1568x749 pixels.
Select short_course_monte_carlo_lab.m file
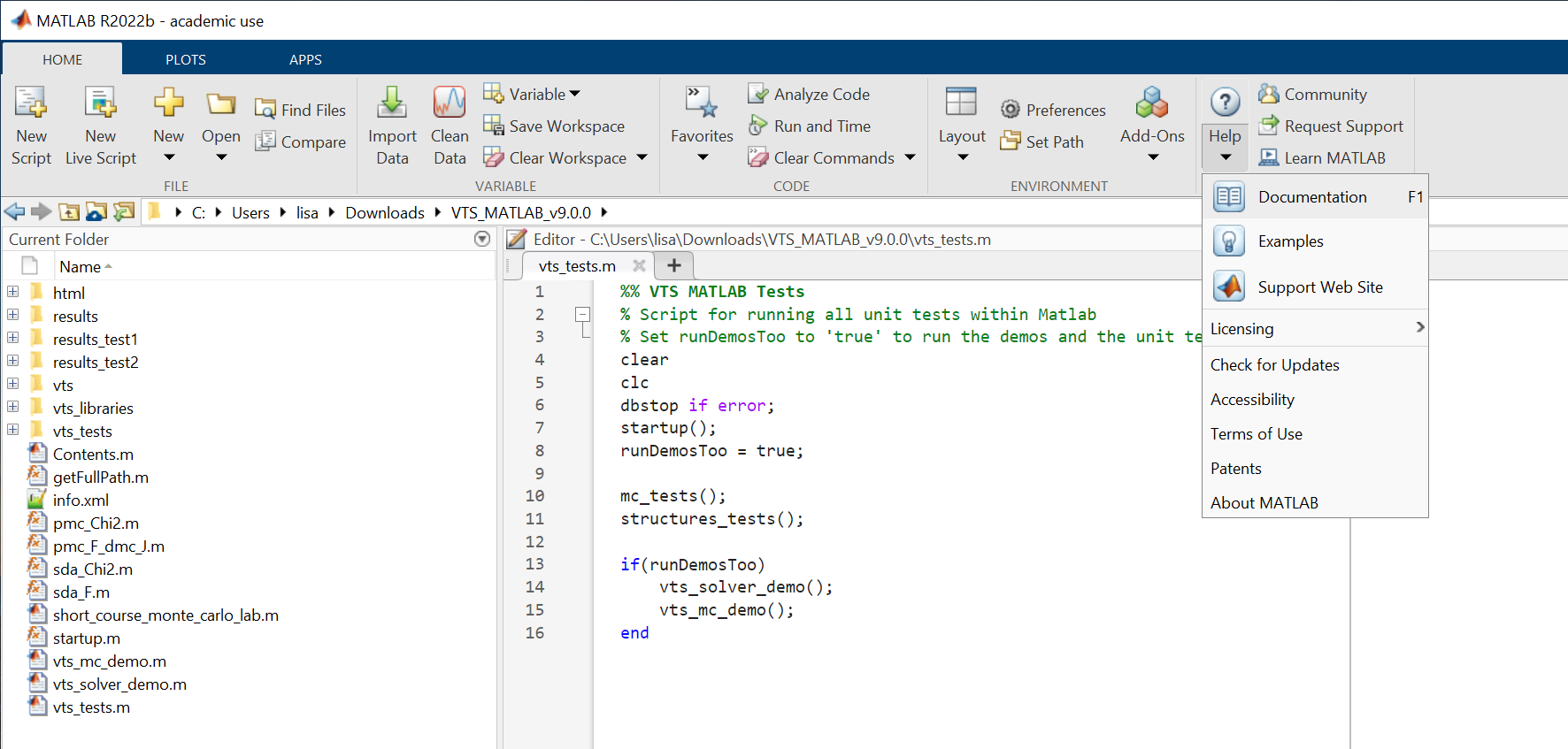coord(165,615)
